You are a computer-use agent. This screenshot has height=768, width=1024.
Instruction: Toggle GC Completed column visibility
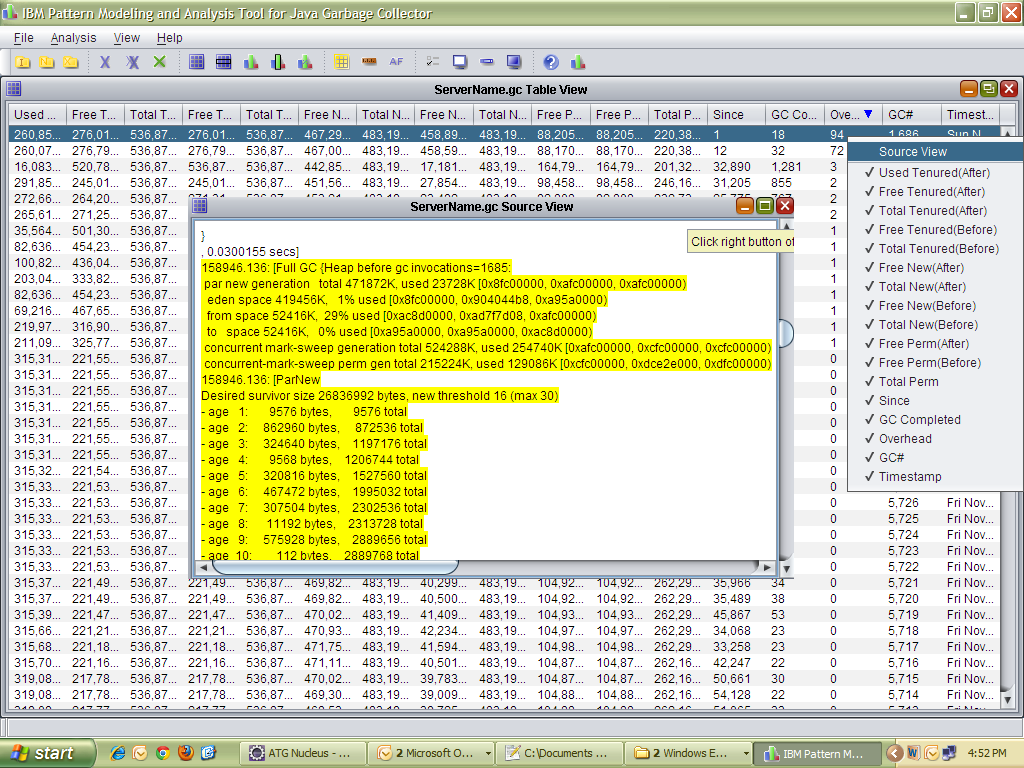(935, 419)
